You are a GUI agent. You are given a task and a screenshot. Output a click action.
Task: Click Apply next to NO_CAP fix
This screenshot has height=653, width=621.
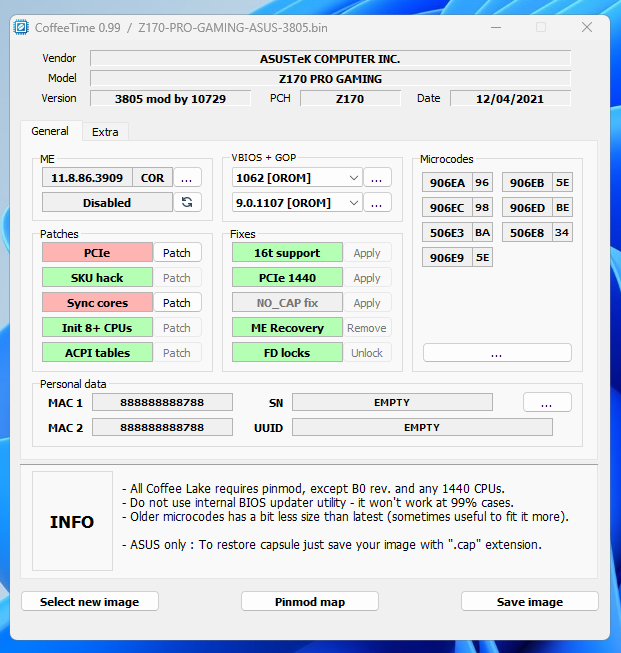[x=367, y=303]
